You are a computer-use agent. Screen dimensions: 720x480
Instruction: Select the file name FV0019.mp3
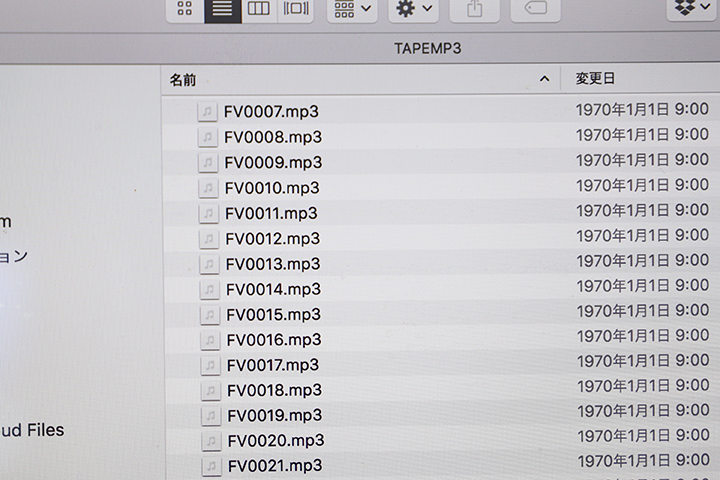click(x=275, y=416)
